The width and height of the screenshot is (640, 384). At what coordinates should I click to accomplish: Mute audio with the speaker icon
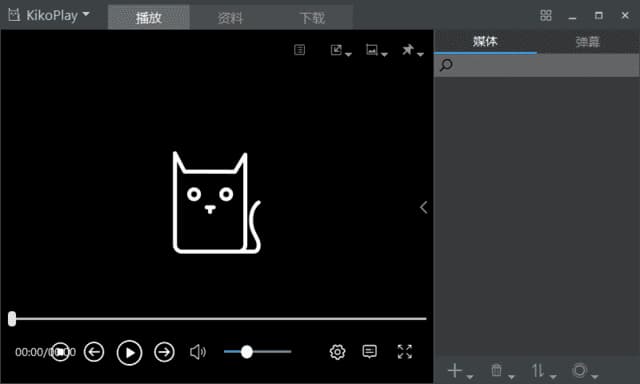[x=198, y=352]
